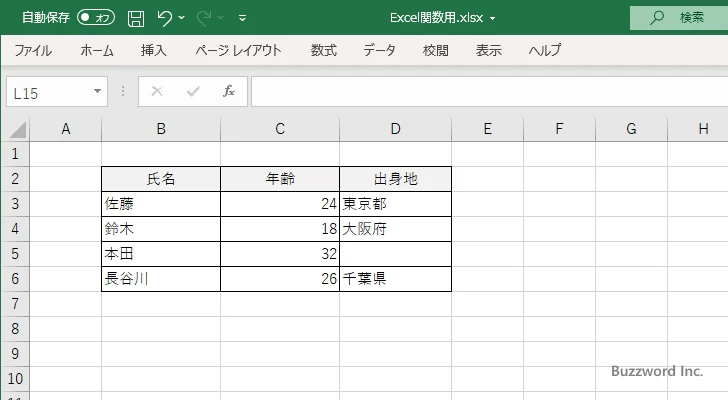Select the cell containing 鈴木
Viewport: 728px width, 400px height.
click(x=161, y=229)
